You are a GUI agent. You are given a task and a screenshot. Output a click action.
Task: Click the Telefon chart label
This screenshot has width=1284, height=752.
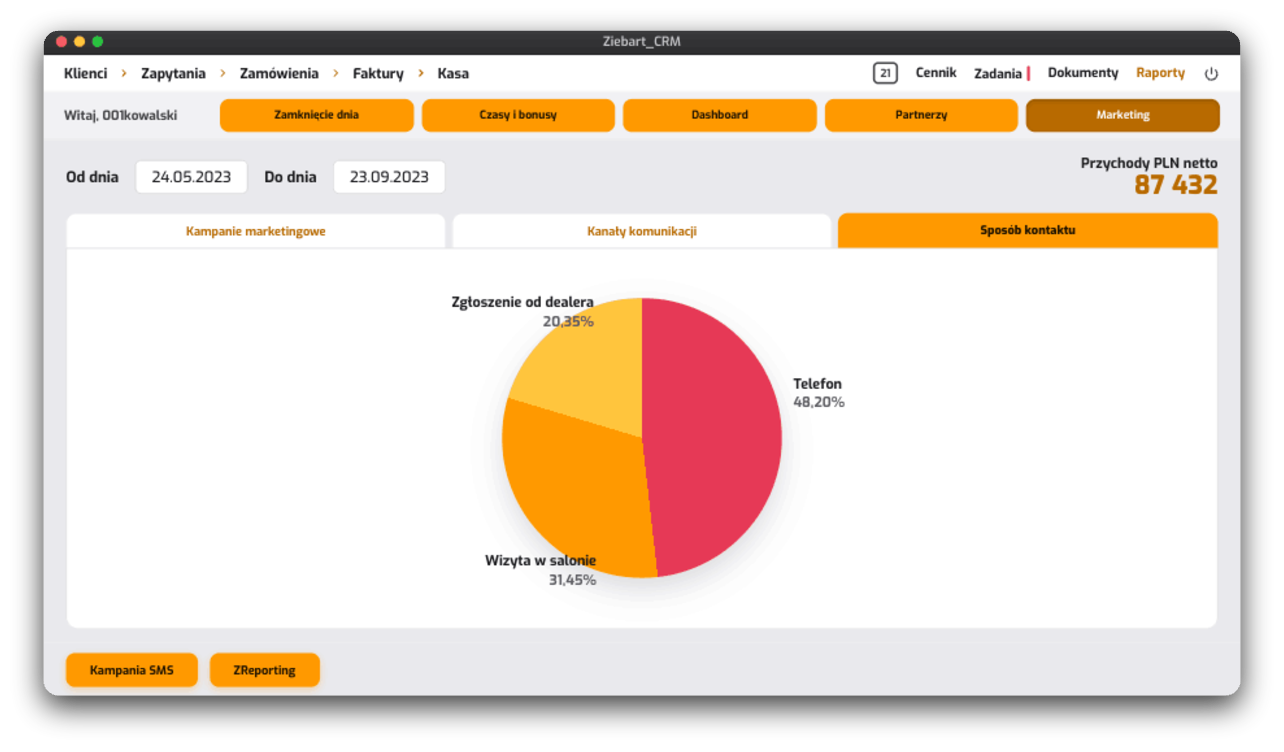click(x=818, y=384)
